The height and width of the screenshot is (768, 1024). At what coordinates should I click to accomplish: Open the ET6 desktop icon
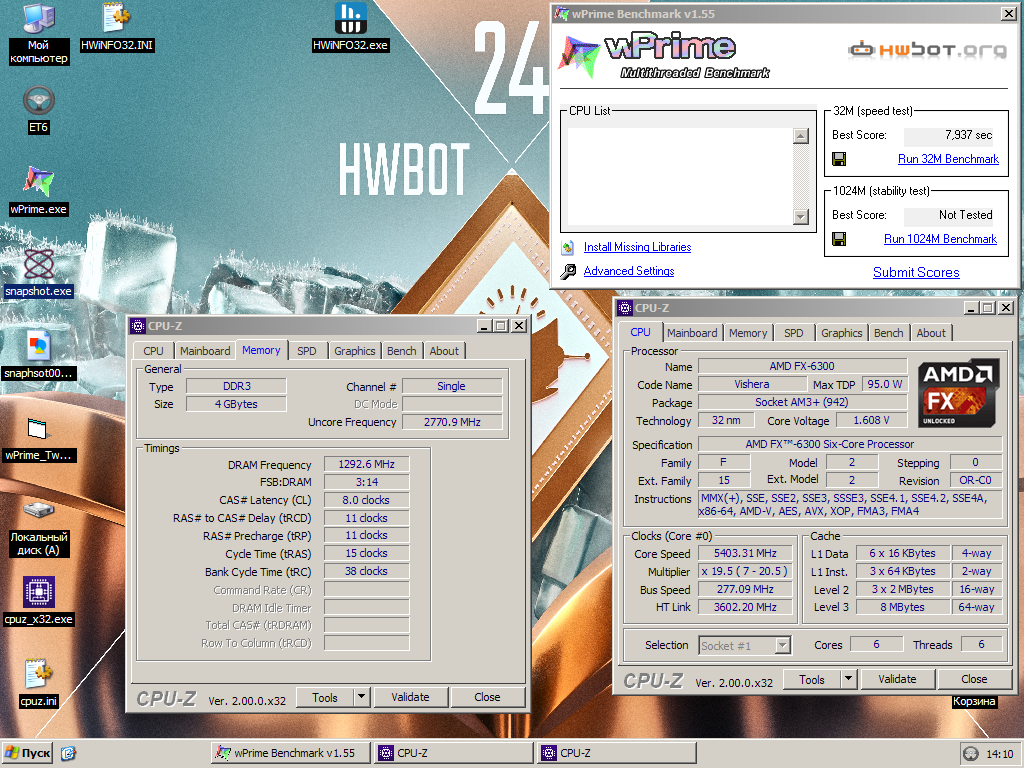[39, 110]
